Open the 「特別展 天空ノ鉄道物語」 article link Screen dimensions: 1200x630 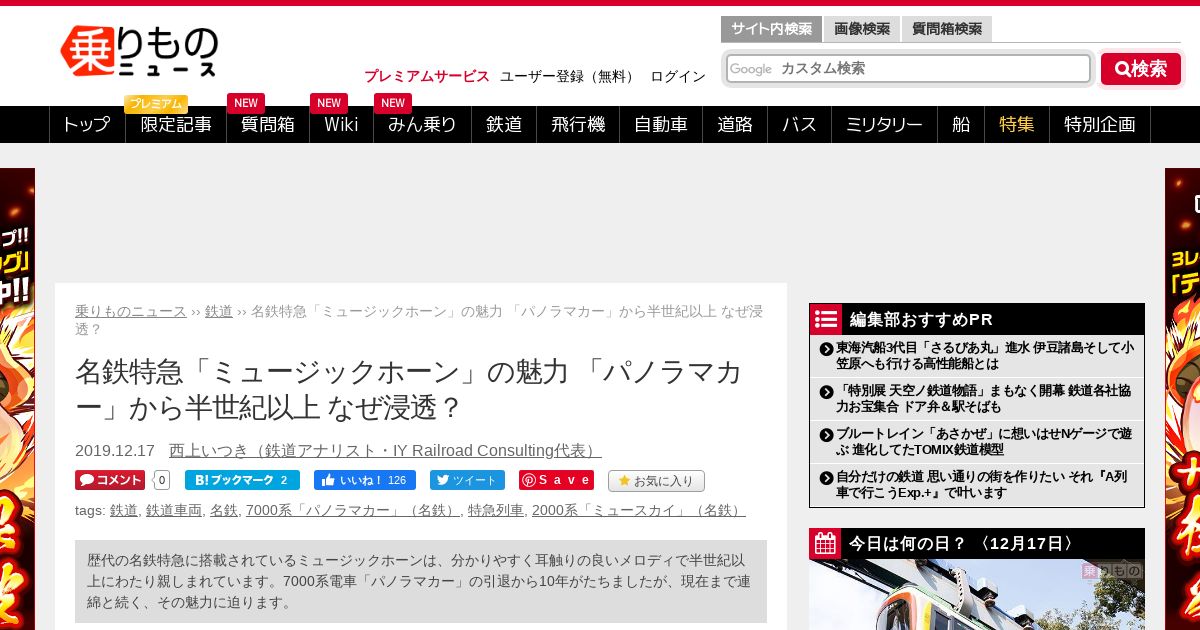pos(985,398)
